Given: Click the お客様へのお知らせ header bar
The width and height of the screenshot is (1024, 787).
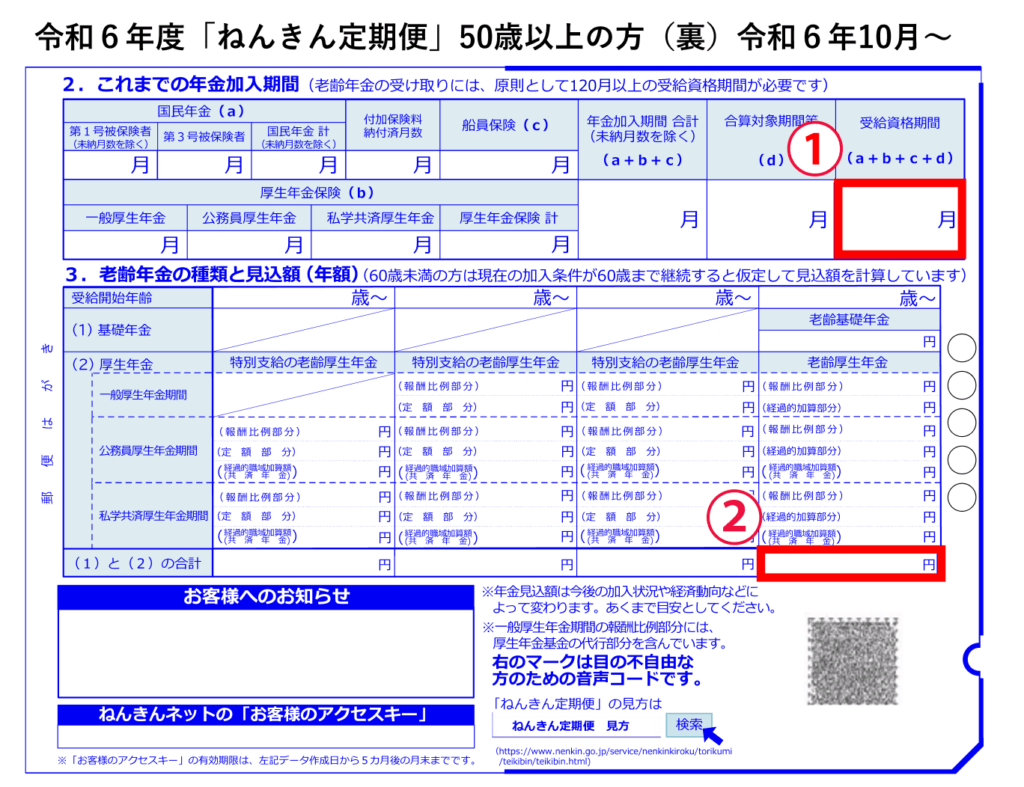Looking at the screenshot, I should click(x=266, y=597).
